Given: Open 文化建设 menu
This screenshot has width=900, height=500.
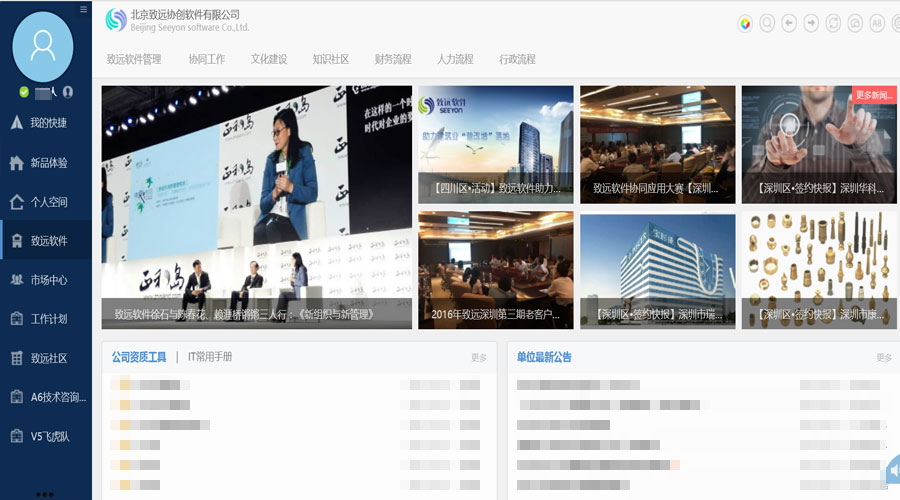Looking at the screenshot, I should pos(269,59).
